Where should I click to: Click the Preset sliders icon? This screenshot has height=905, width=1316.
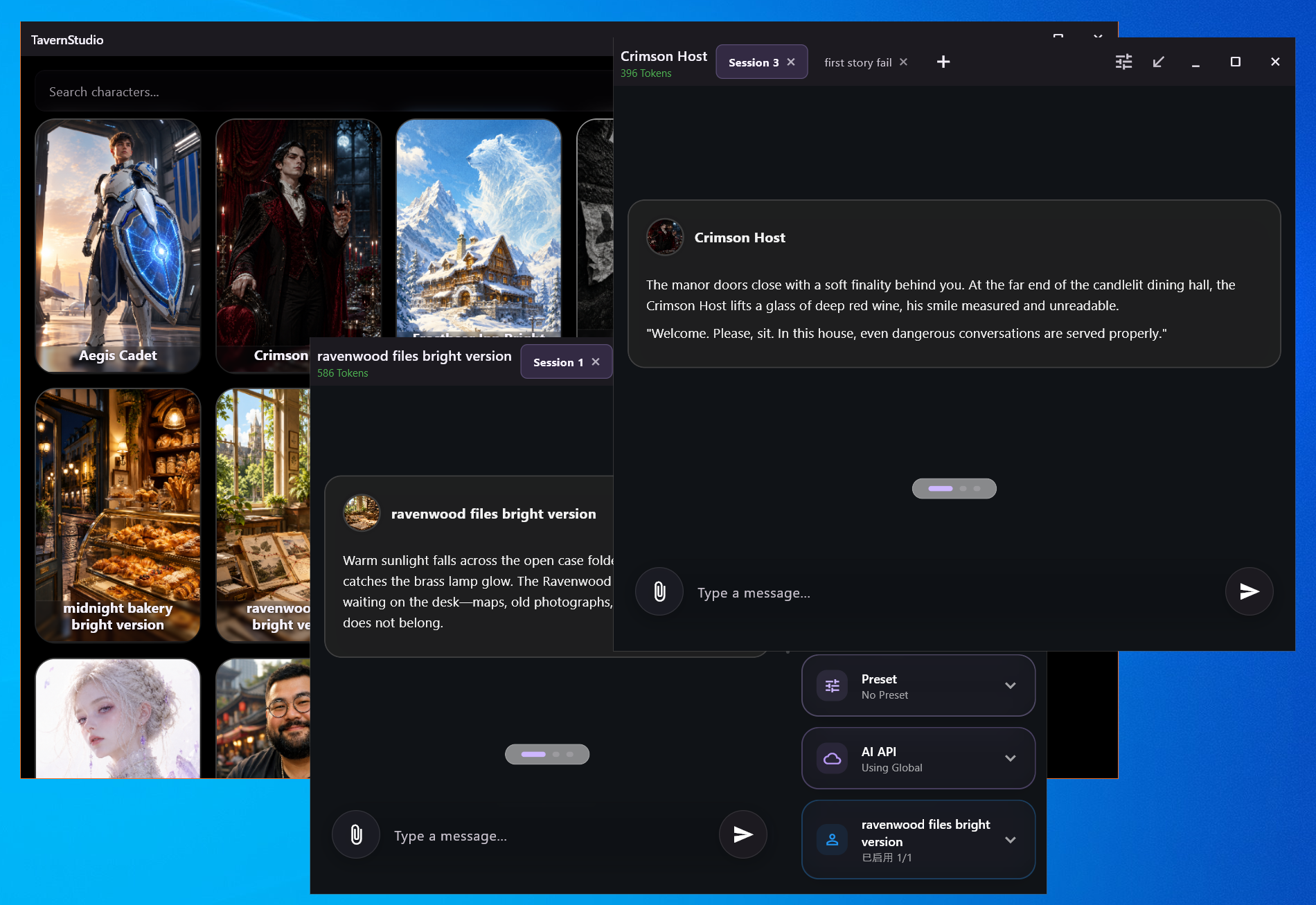pyautogui.click(x=833, y=686)
